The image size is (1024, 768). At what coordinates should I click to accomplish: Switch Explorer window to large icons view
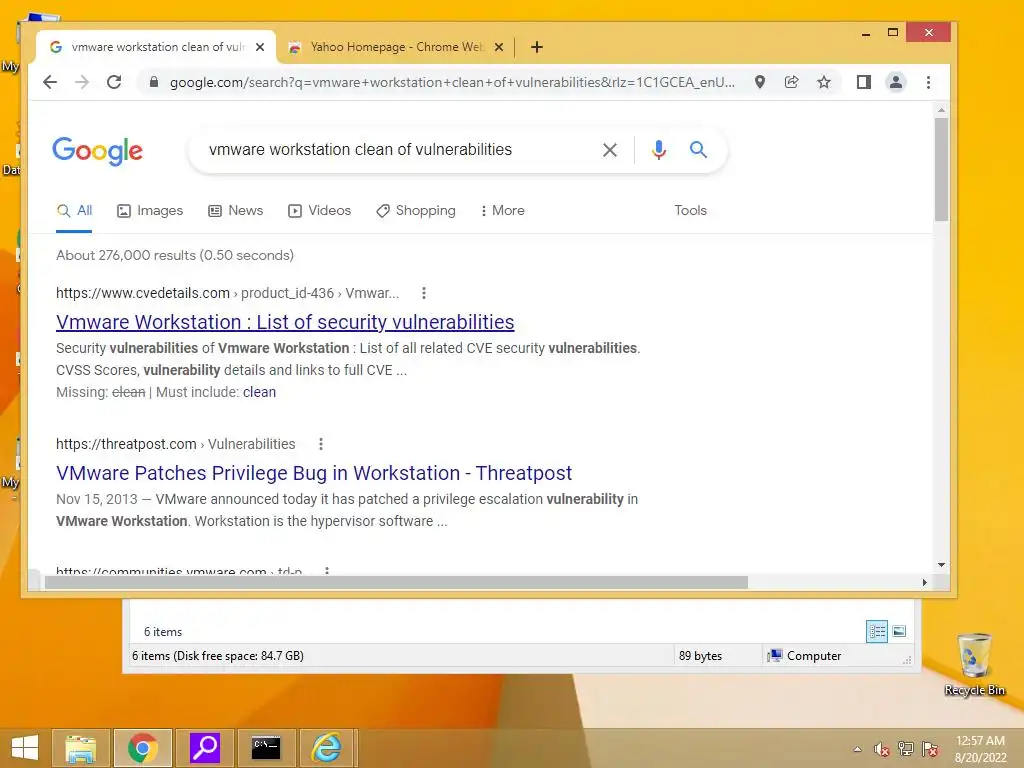pyautogui.click(x=899, y=631)
